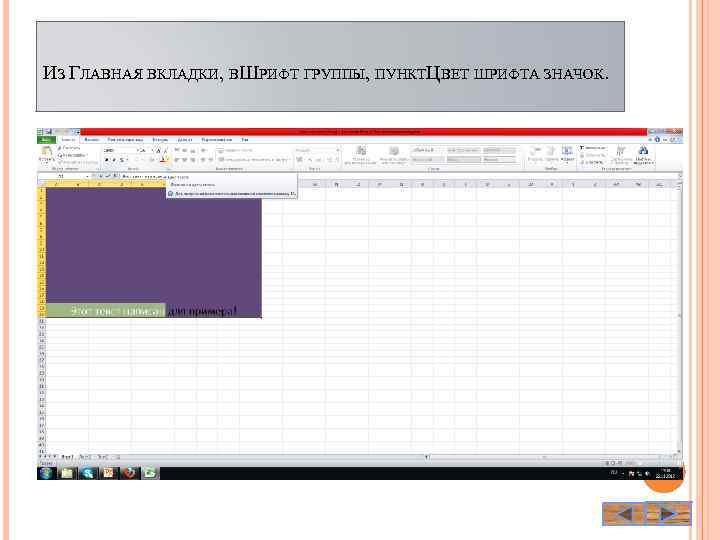Open Firefox from the taskbar
This screenshot has height=540, width=720.
pyautogui.click(x=129, y=473)
